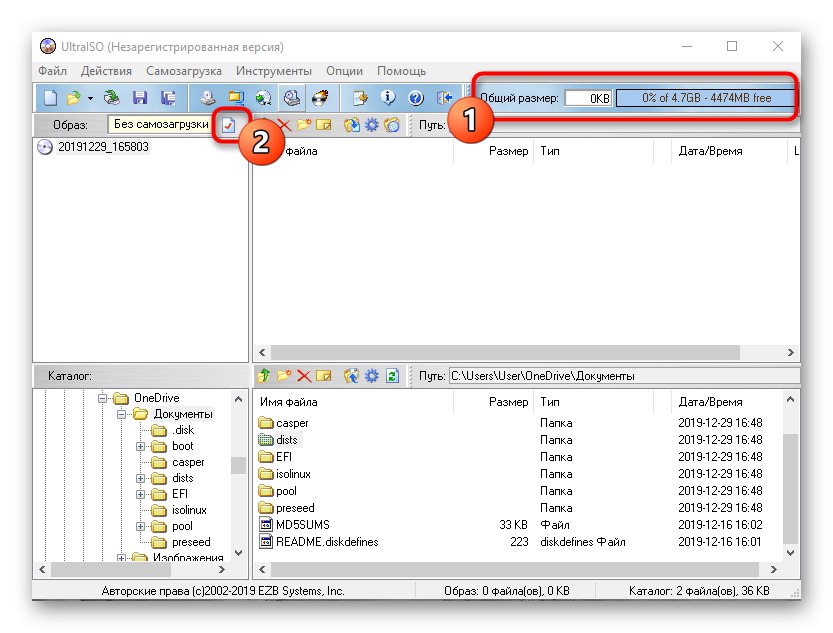The width and height of the screenshot is (833, 633).
Task: Collapse the OneDrive tree node
Action: click(x=102, y=398)
